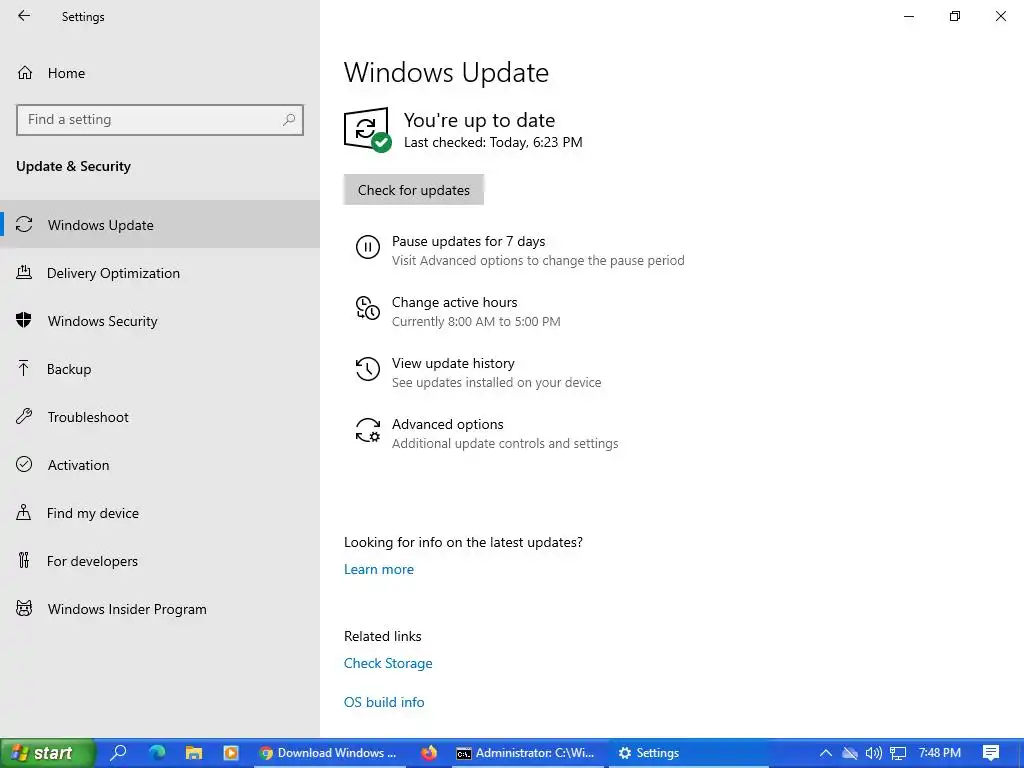
Task: Open the Home icon in sidebar
Action: [x=25, y=72]
